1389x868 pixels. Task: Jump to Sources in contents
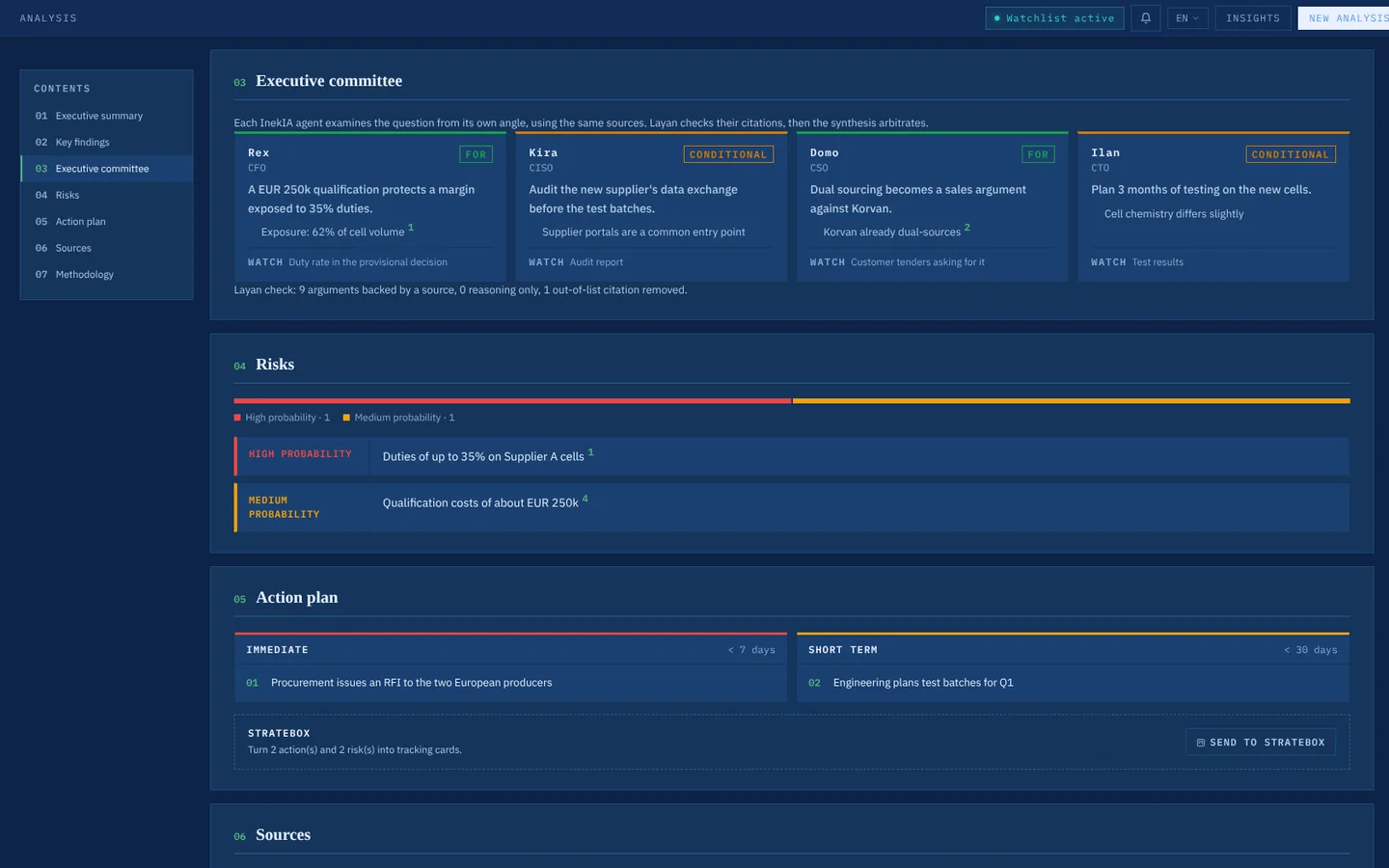click(x=106, y=248)
